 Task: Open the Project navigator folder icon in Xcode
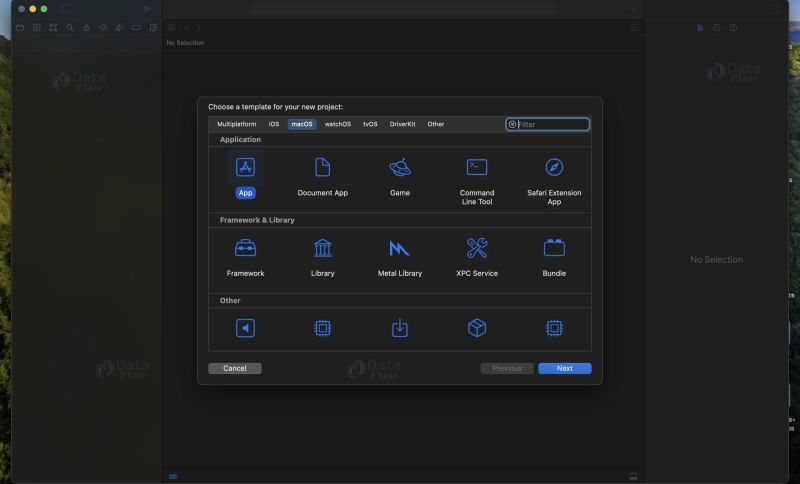20,28
